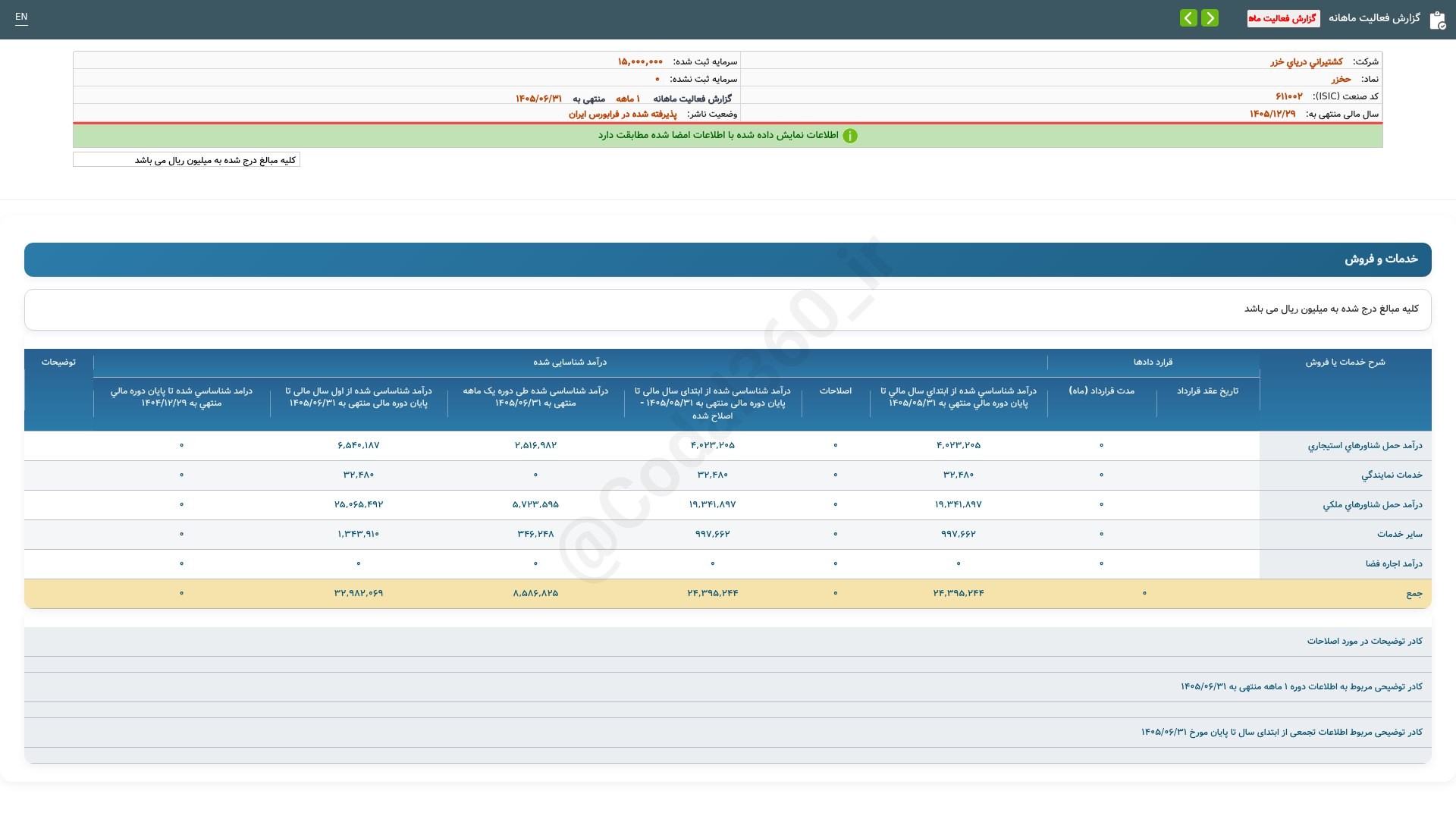Click owned-vessel monthly value ۵,۷۲۳,۵۹۵
Image resolution: width=1456 pixels, height=819 pixels.
(535, 504)
